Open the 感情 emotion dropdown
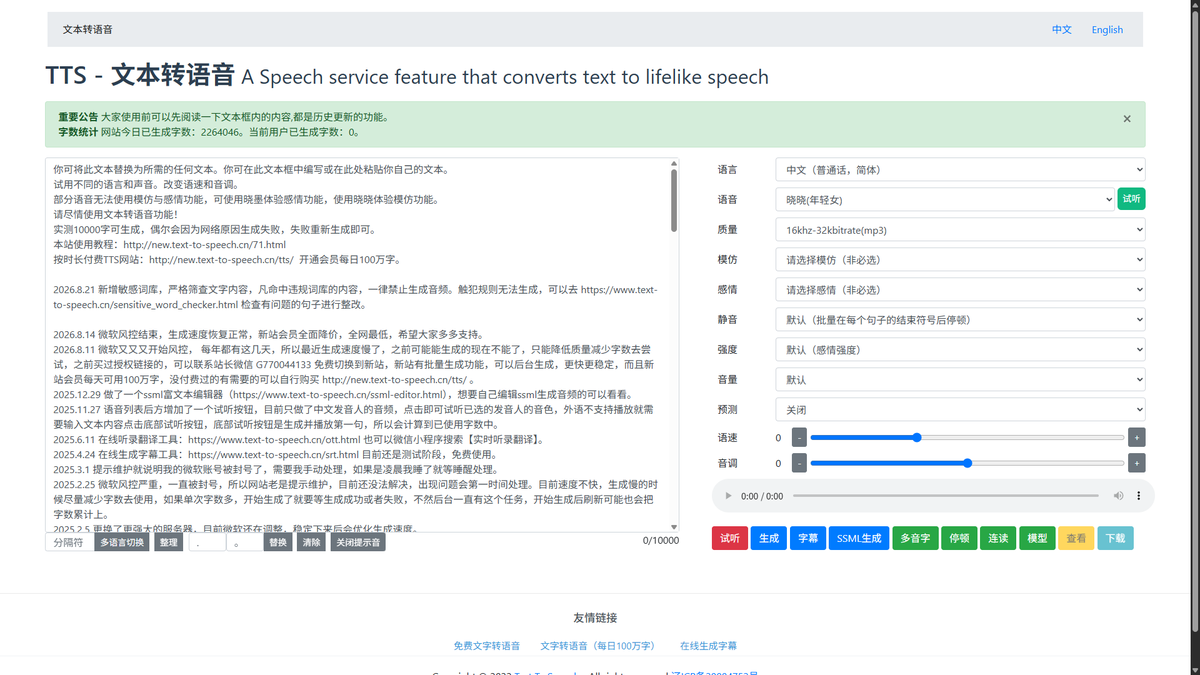Screen dimensions: 1200x675 click(x=960, y=290)
